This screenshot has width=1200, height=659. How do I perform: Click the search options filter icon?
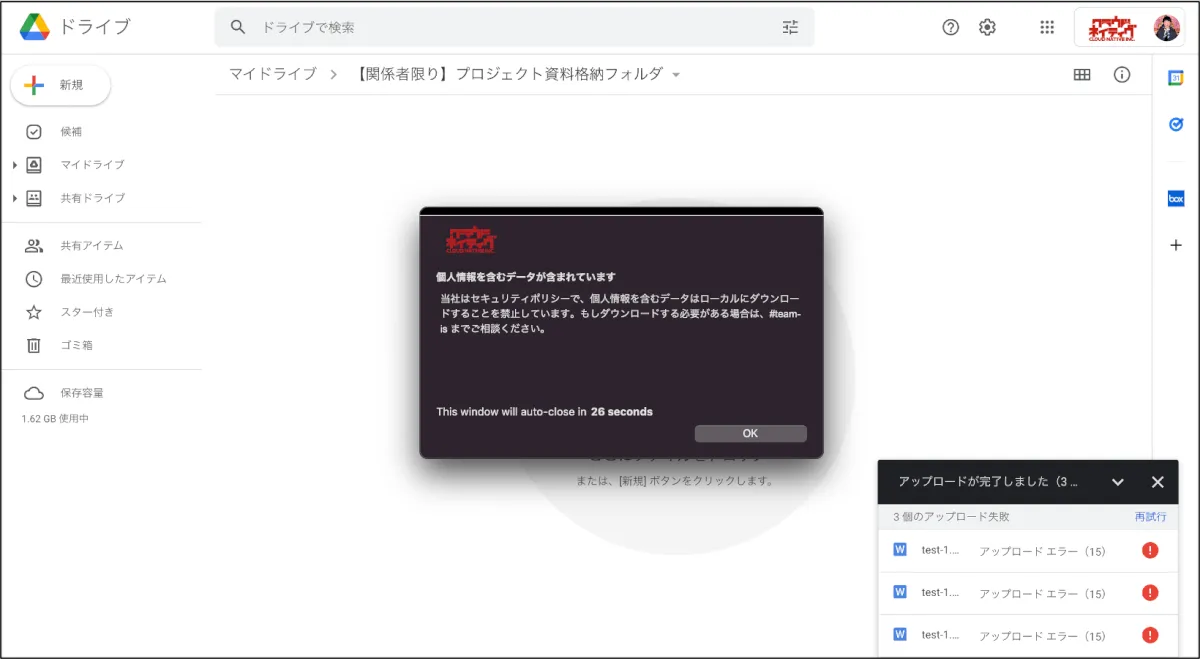pos(790,28)
